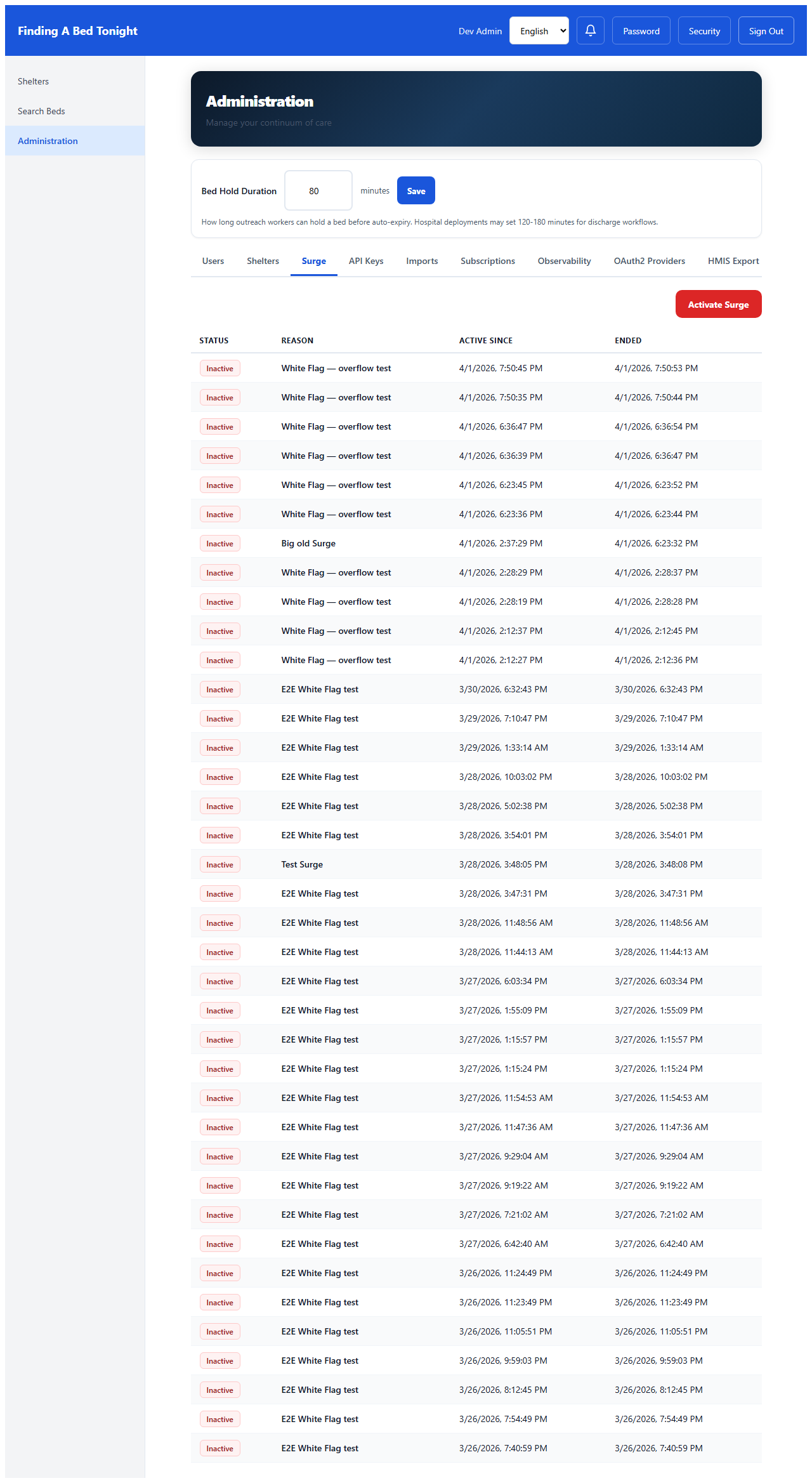The width and height of the screenshot is (812, 1483).
Task: Open the Imports tab
Action: 422,261
